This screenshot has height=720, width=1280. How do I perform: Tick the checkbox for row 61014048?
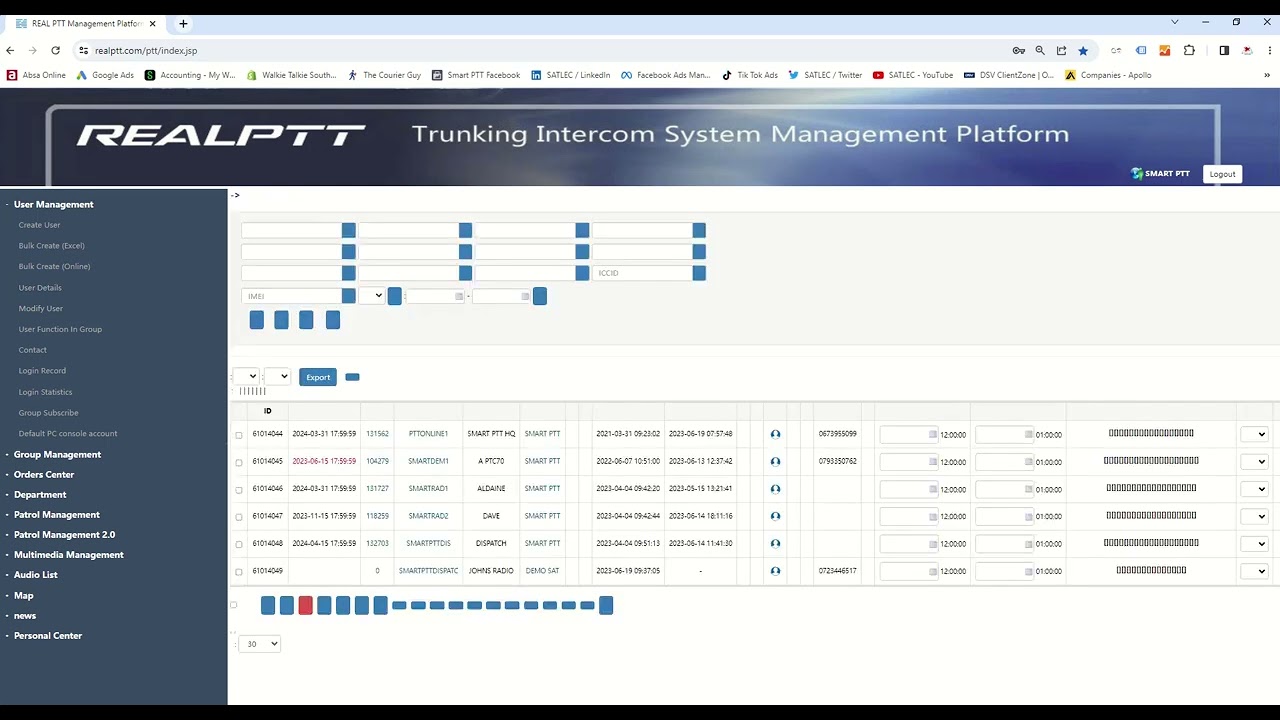pos(238,544)
